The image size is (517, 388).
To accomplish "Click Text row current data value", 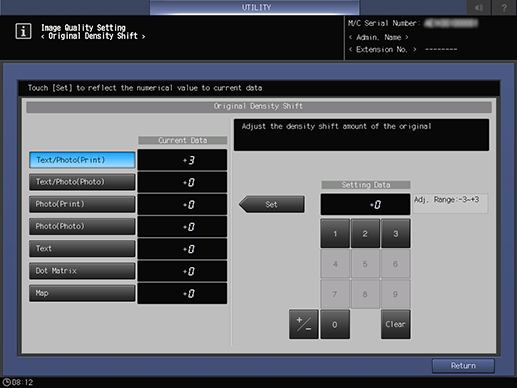I will (182, 249).
